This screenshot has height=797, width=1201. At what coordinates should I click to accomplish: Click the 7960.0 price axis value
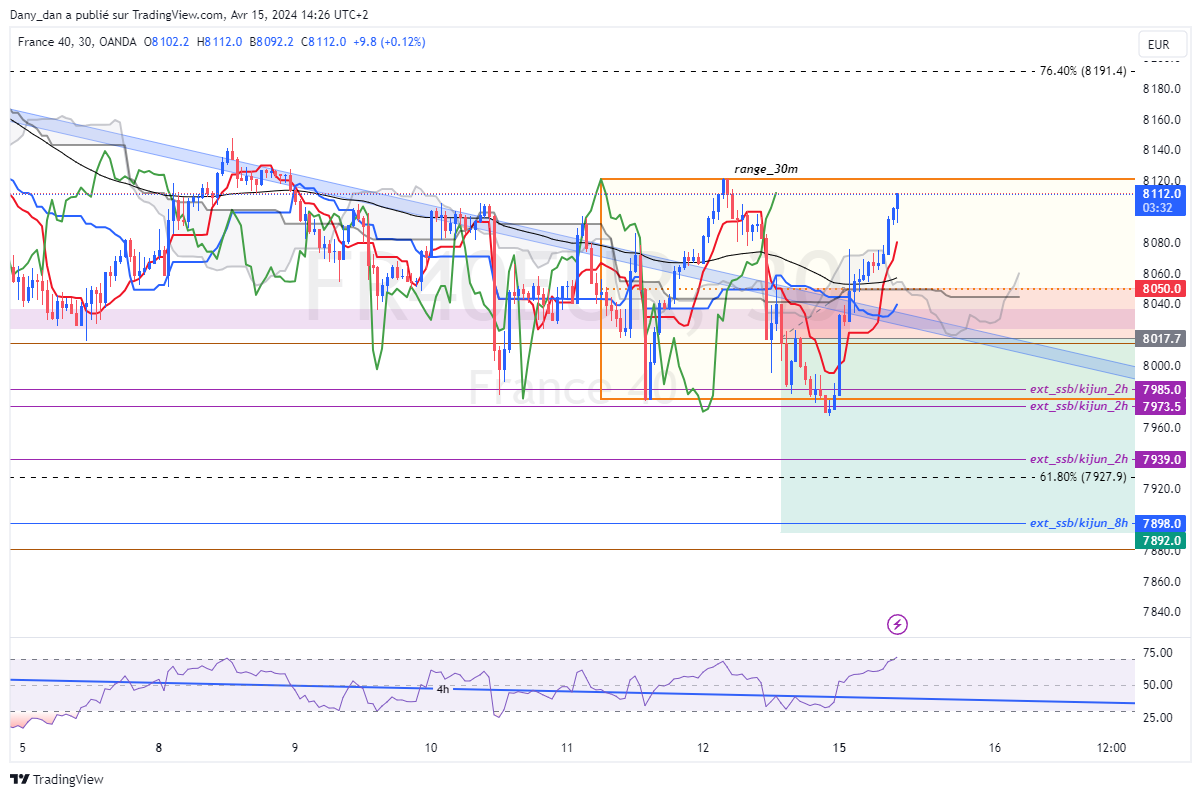[1161, 428]
